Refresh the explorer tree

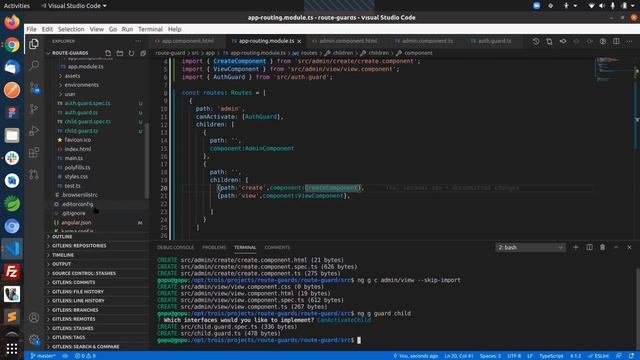(x=131, y=53)
